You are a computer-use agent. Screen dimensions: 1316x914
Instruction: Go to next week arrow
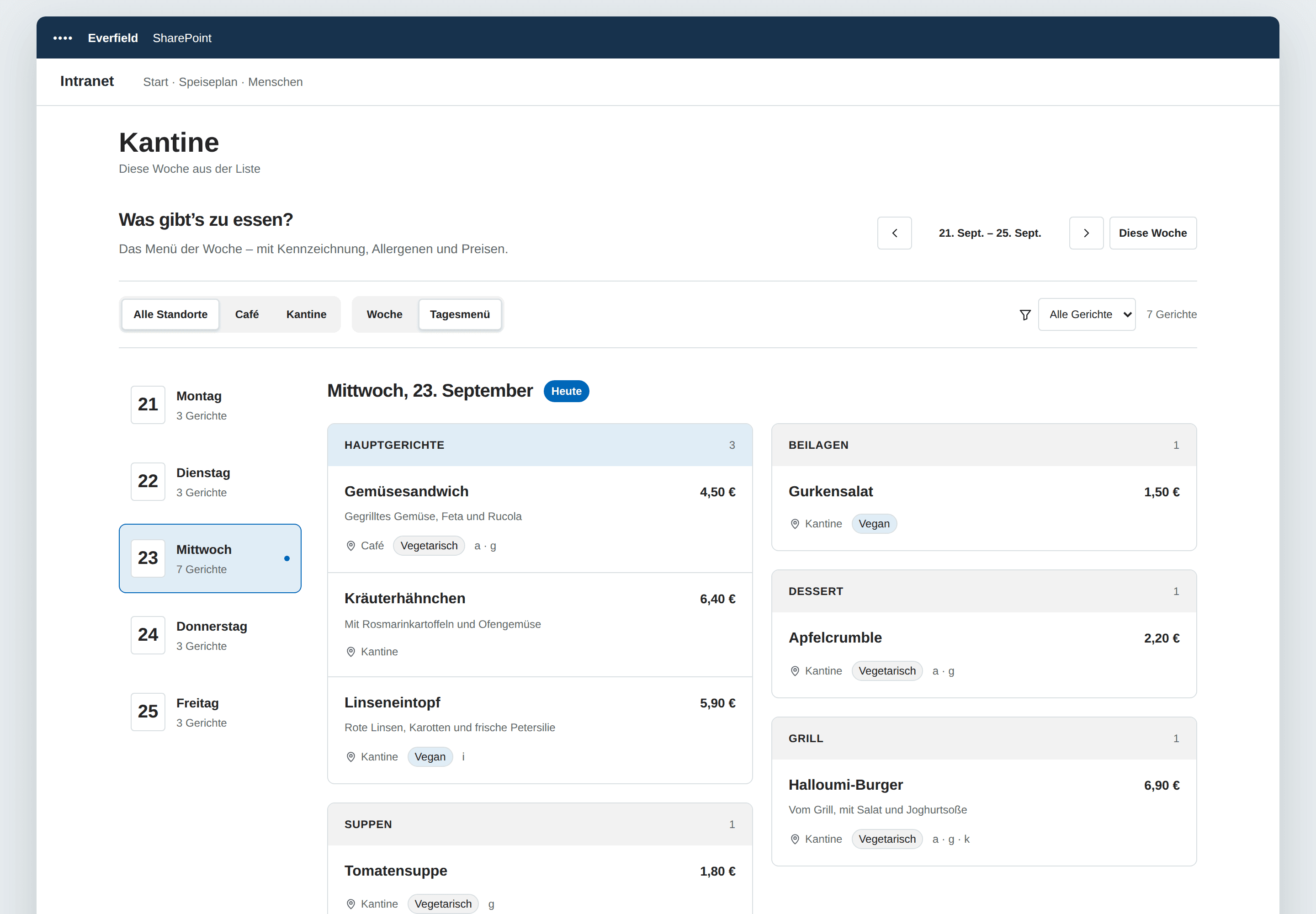1086,233
